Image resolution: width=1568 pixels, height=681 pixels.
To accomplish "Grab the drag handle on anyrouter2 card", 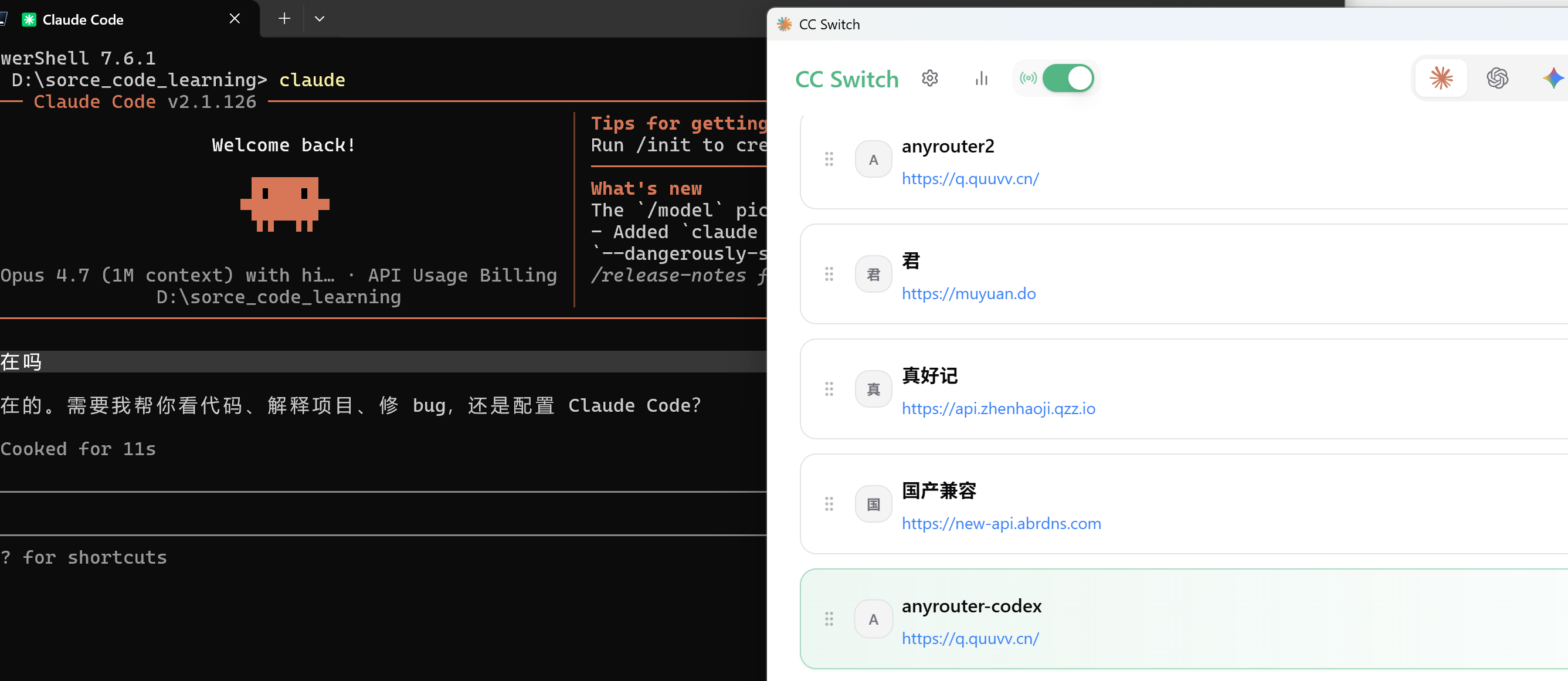I will 829,160.
